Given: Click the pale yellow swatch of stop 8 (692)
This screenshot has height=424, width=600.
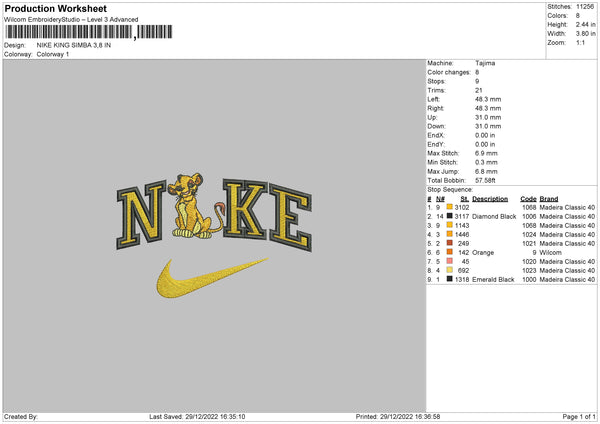Looking at the screenshot, I should pyautogui.click(x=450, y=270).
